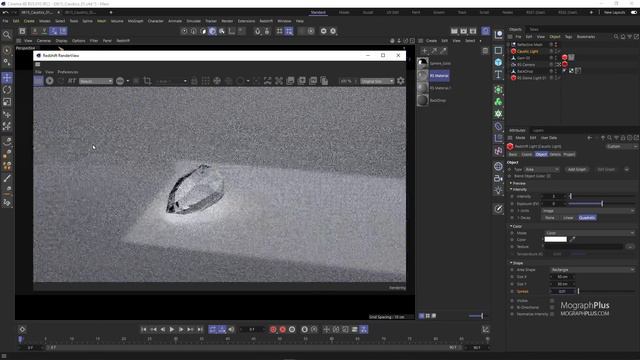This screenshot has width=640, height=360.
Task: Switch to the Details tab in attributes
Action: 555,155
